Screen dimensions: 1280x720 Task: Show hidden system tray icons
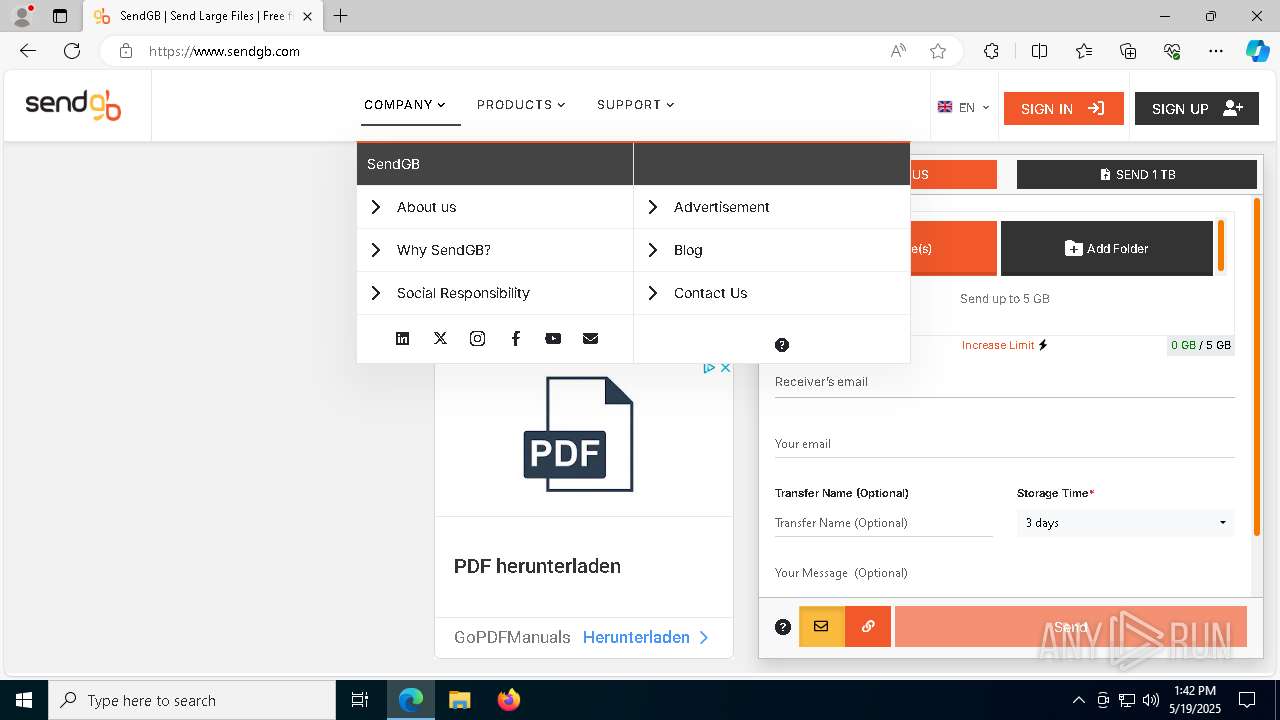(x=1078, y=700)
